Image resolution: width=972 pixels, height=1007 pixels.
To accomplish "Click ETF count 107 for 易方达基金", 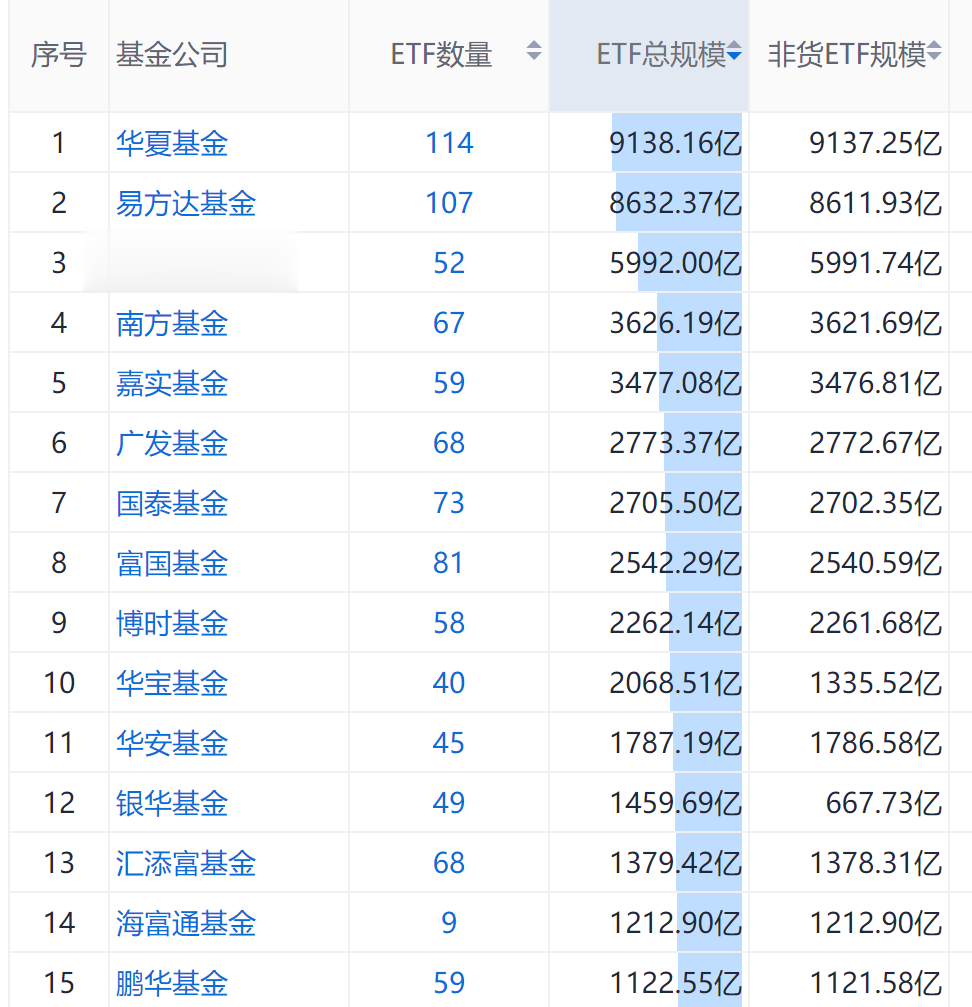I will pyautogui.click(x=449, y=204).
